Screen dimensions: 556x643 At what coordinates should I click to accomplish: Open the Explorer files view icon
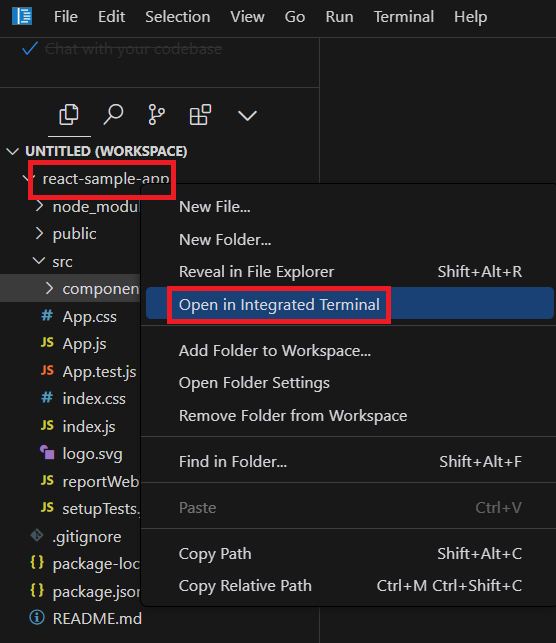coord(69,114)
